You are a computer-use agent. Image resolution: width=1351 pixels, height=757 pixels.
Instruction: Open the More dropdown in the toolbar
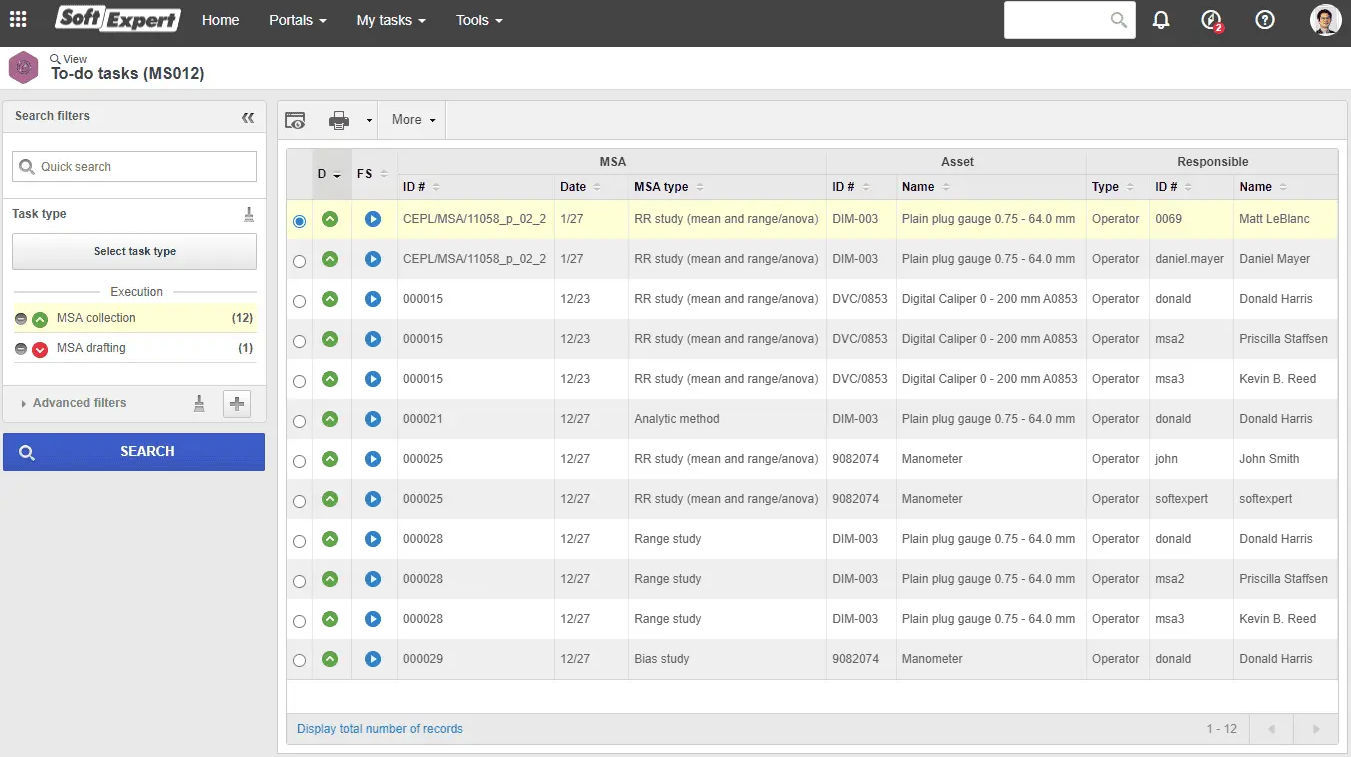(410, 119)
